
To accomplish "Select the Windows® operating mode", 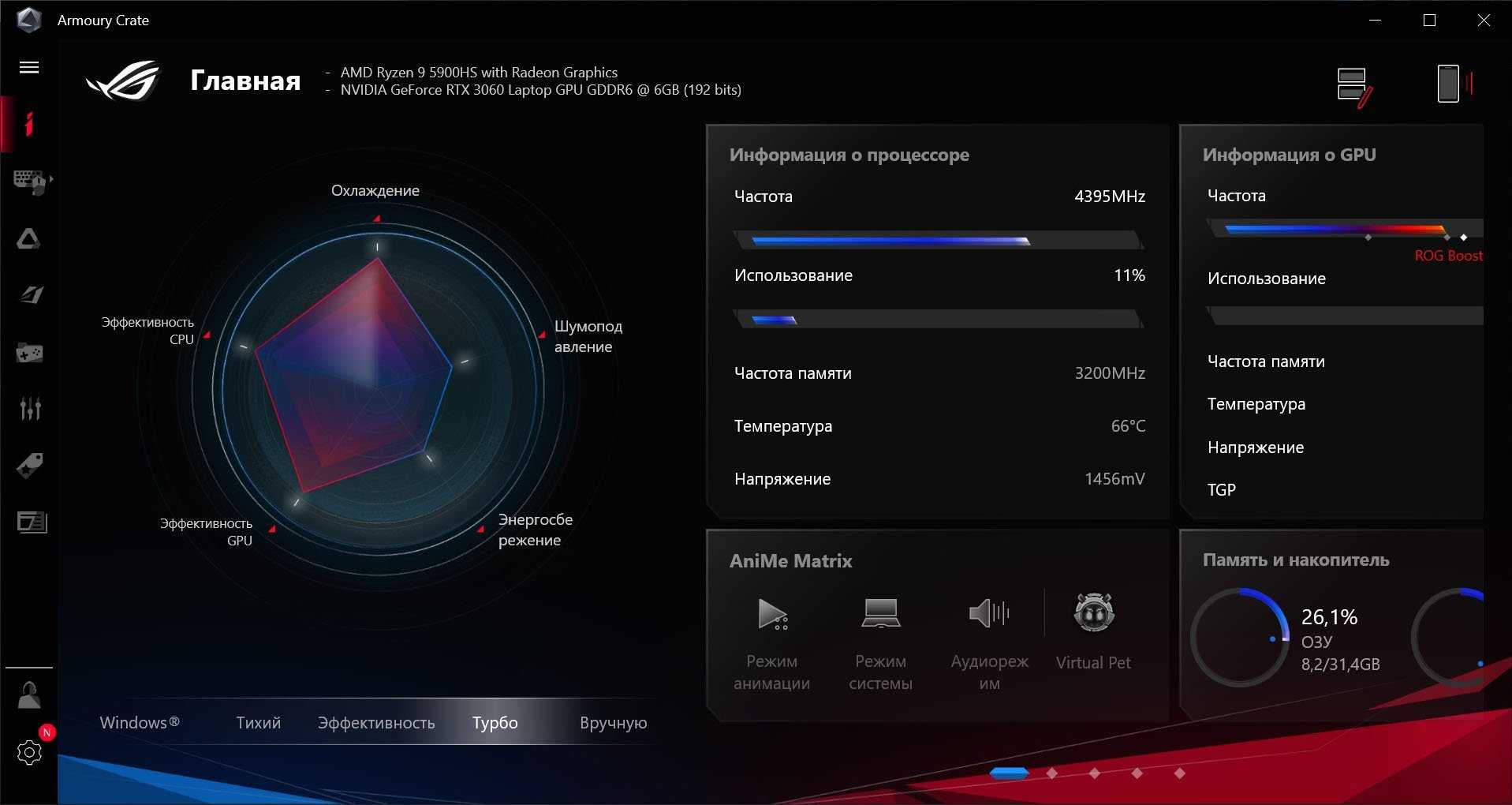I will tap(140, 722).
